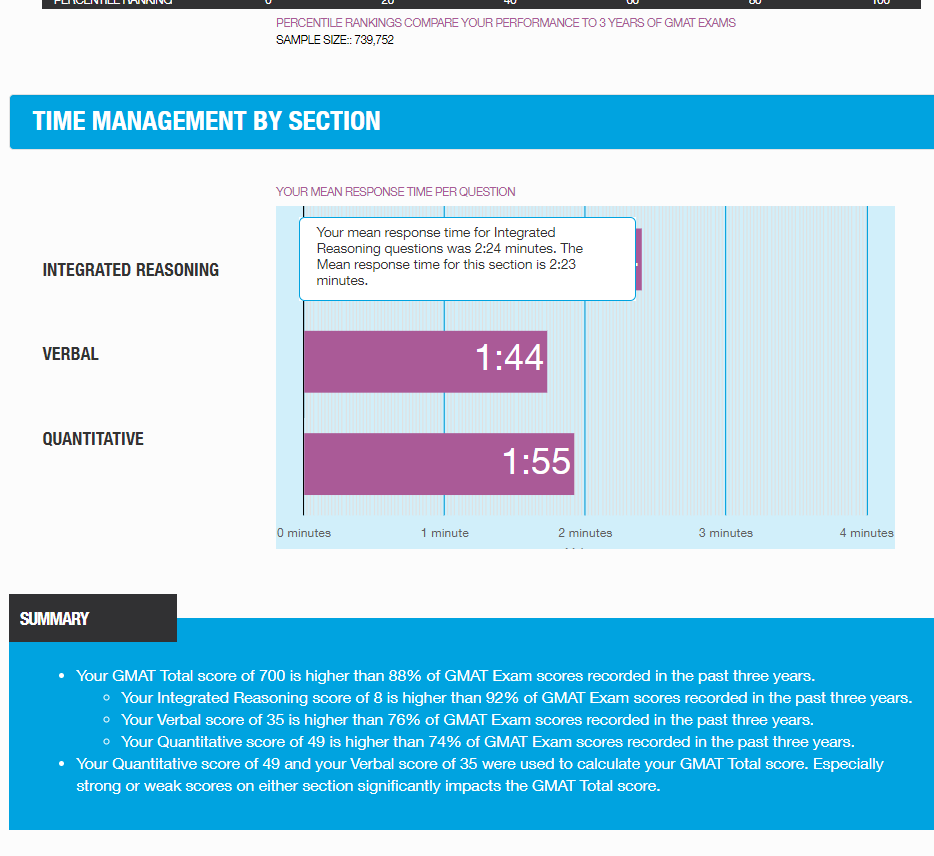Click the '3 minutes' axis label

coord(726,533)
